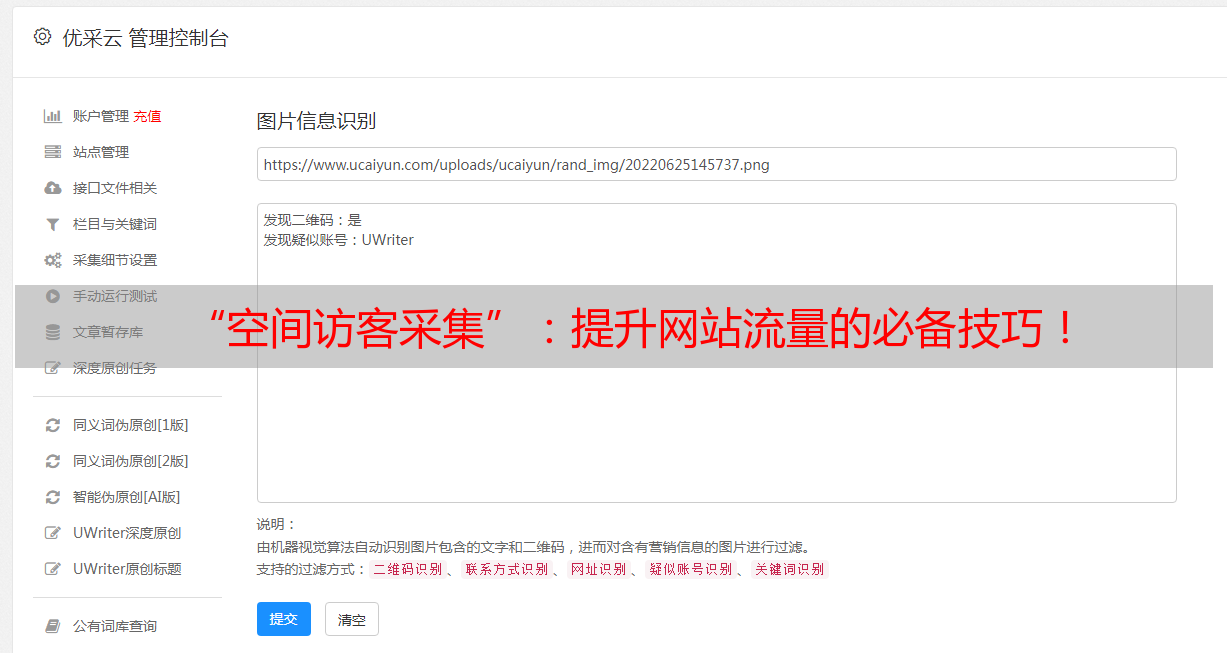Click the refresh icon next to 同义词伪原创[1版]

[53, 425]
